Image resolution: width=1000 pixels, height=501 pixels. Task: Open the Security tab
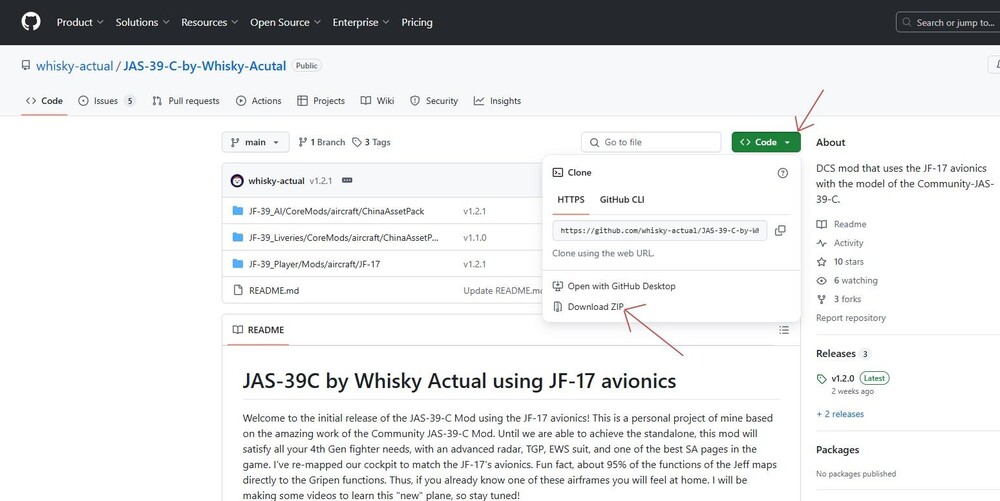[434, 101]
